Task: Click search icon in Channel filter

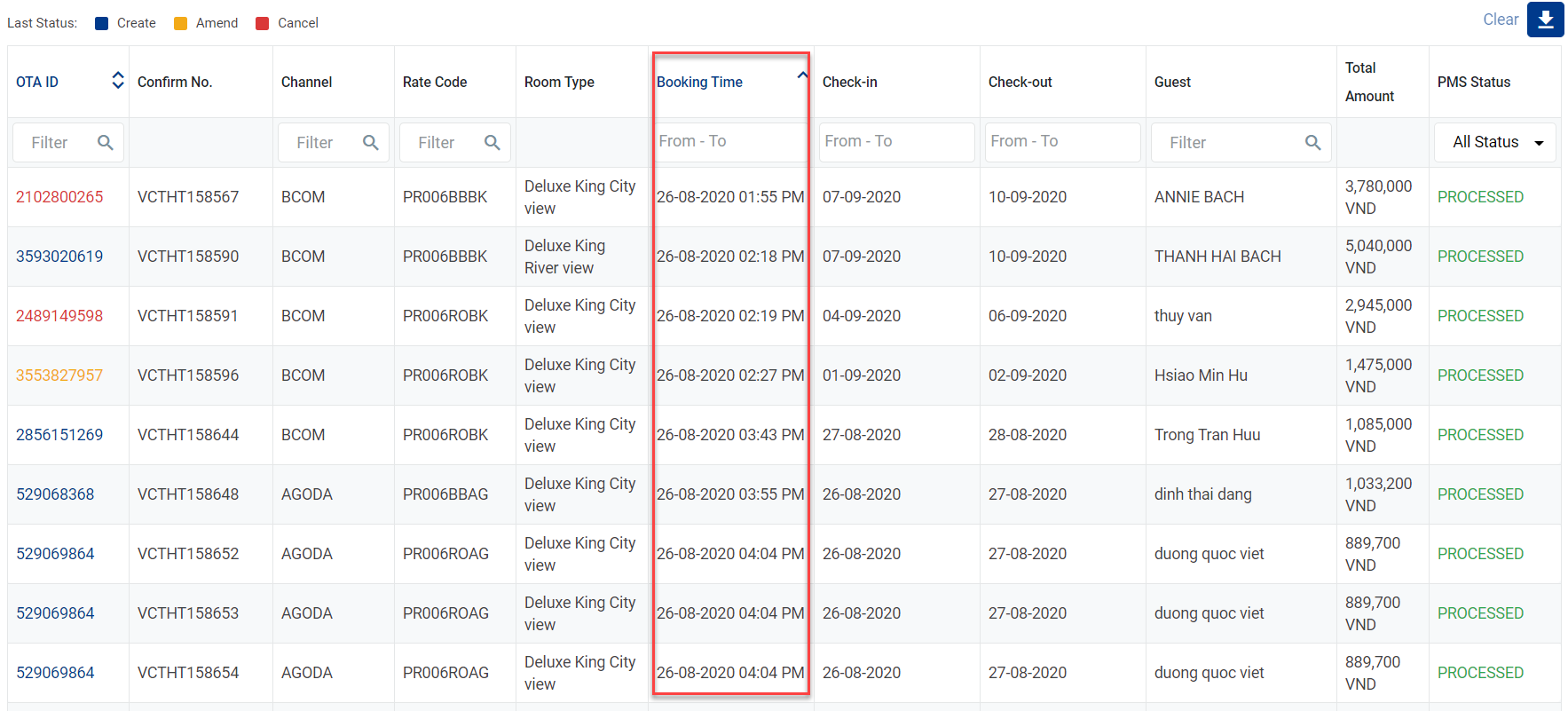Action: click(x=370, y=143)
